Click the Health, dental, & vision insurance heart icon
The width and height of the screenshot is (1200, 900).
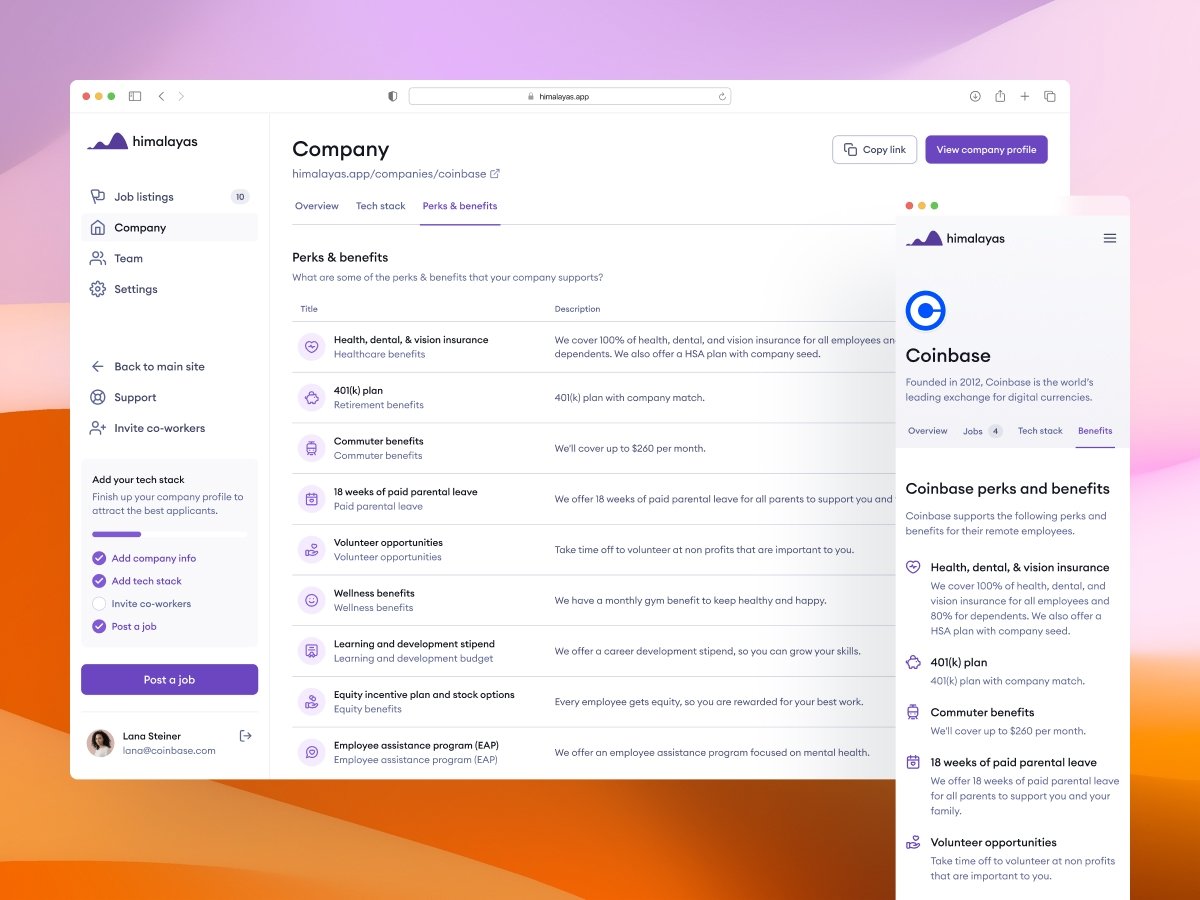[312, 347]
